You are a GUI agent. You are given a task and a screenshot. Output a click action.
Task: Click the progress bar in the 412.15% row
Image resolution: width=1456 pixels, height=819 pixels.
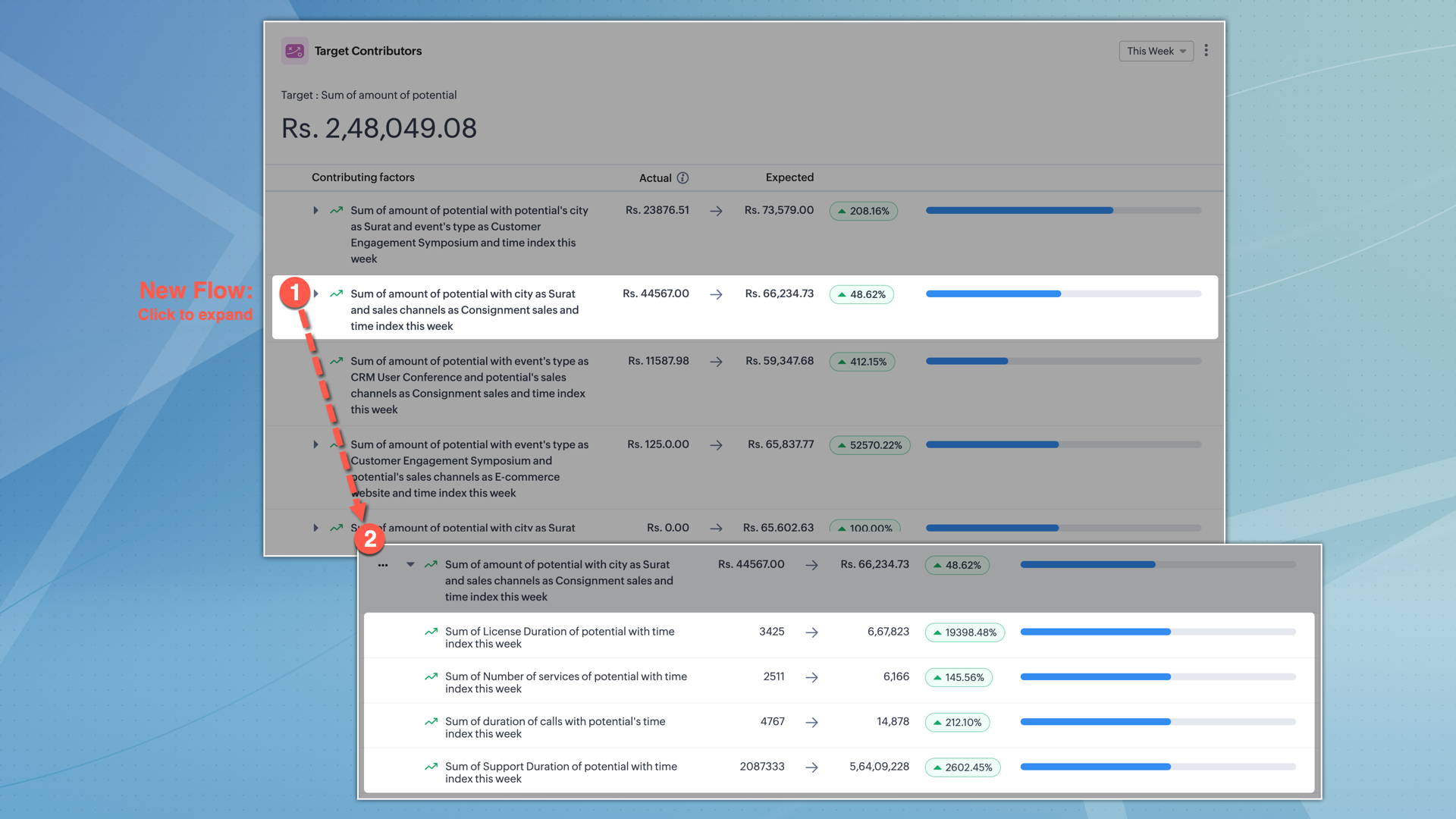1063,361
